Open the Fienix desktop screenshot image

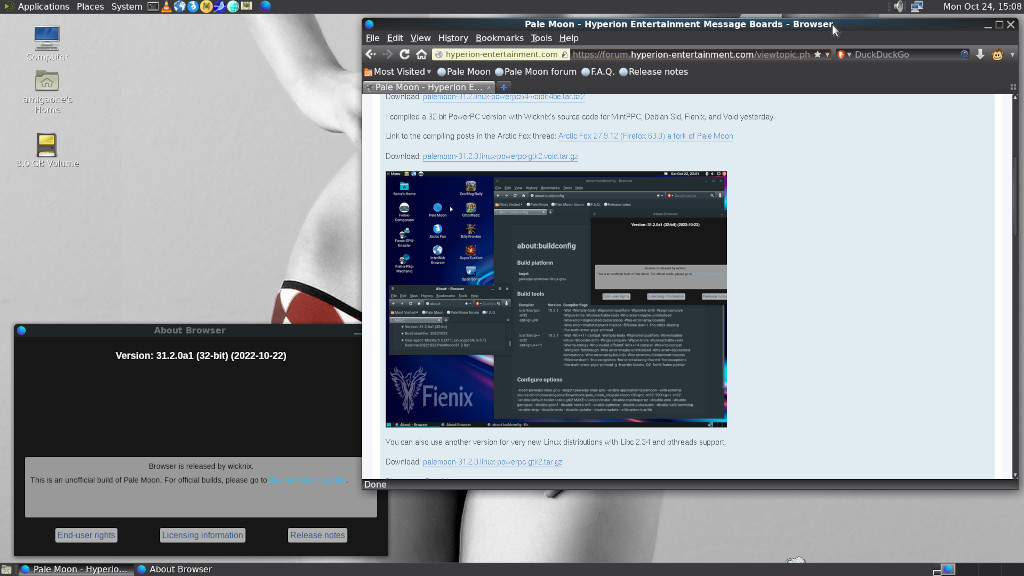tap(556, 299)
